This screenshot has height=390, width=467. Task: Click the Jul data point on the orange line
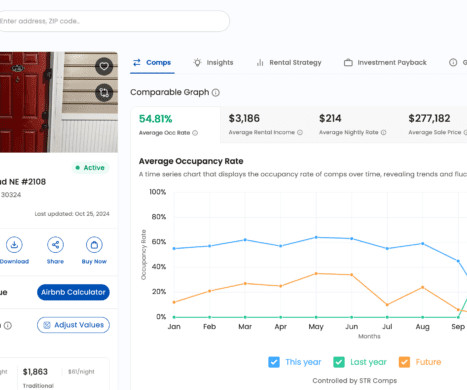point(387,305)
